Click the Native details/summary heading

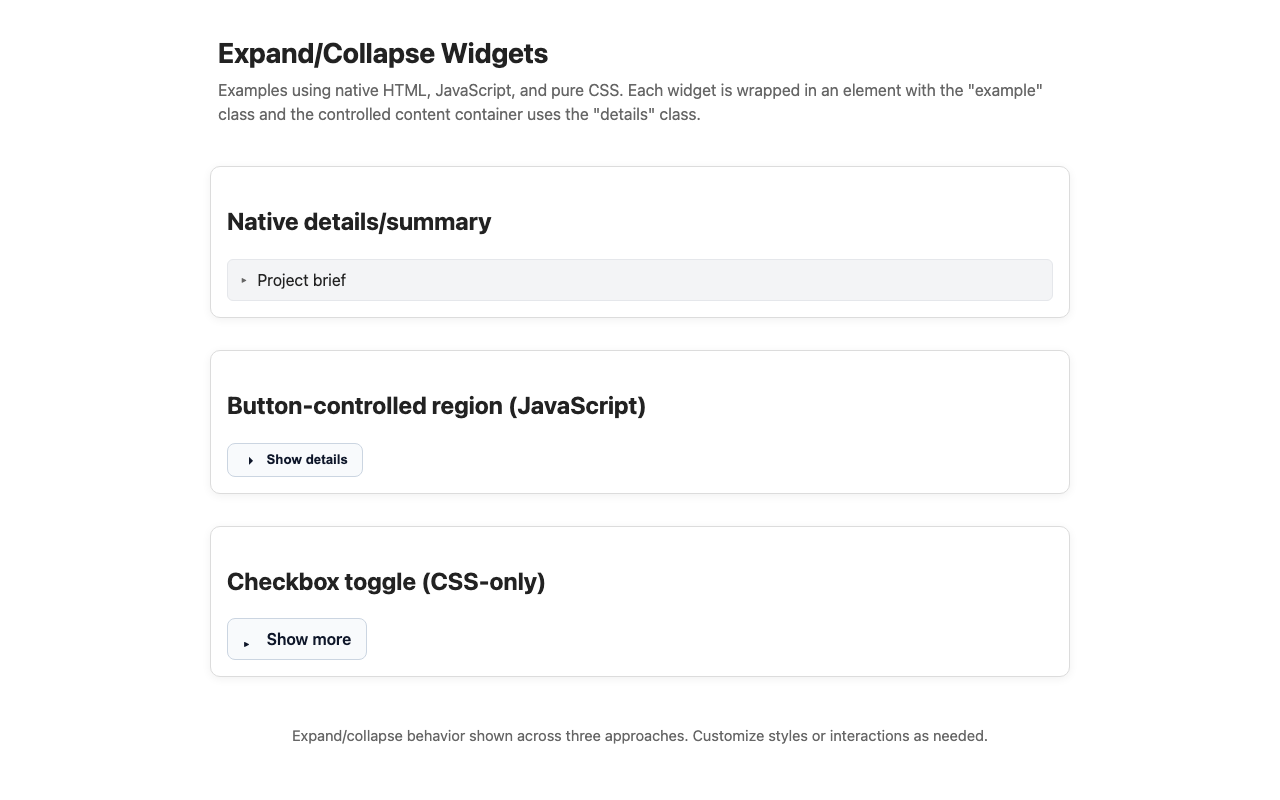[x=359, y=222]
